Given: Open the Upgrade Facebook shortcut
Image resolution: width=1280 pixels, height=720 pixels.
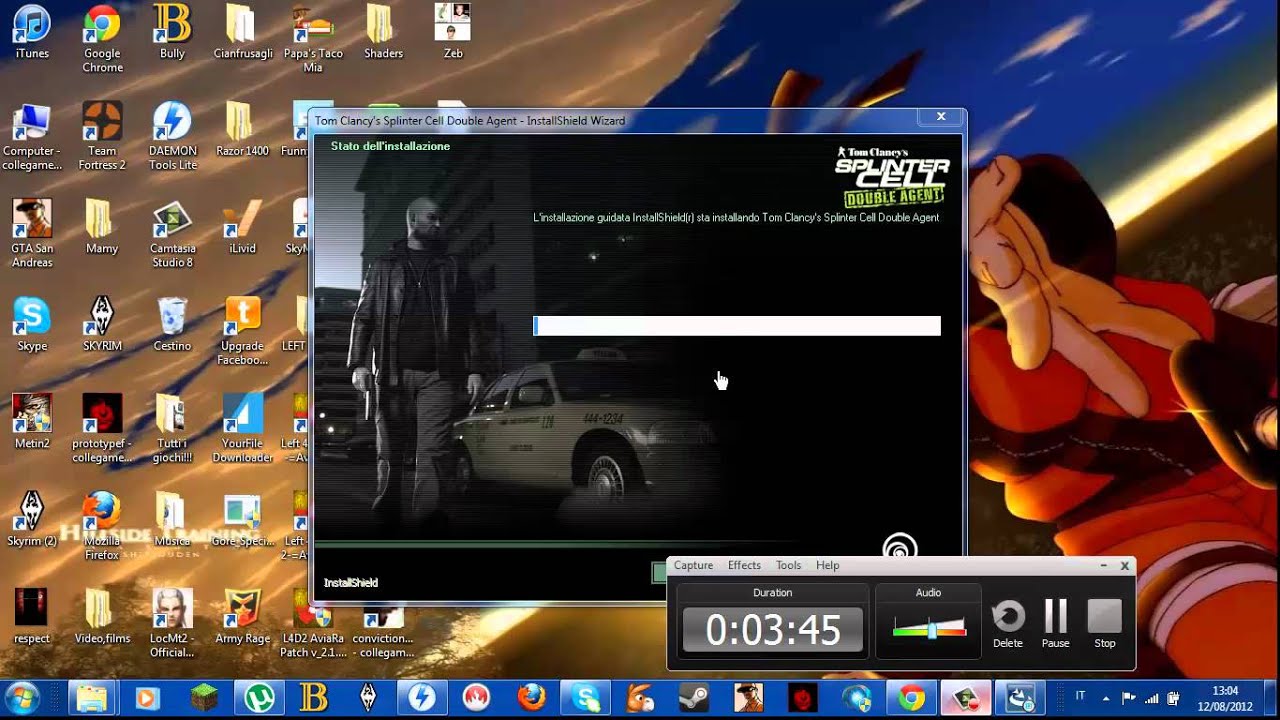Looking at the screenshot, I should coord(242,331).
